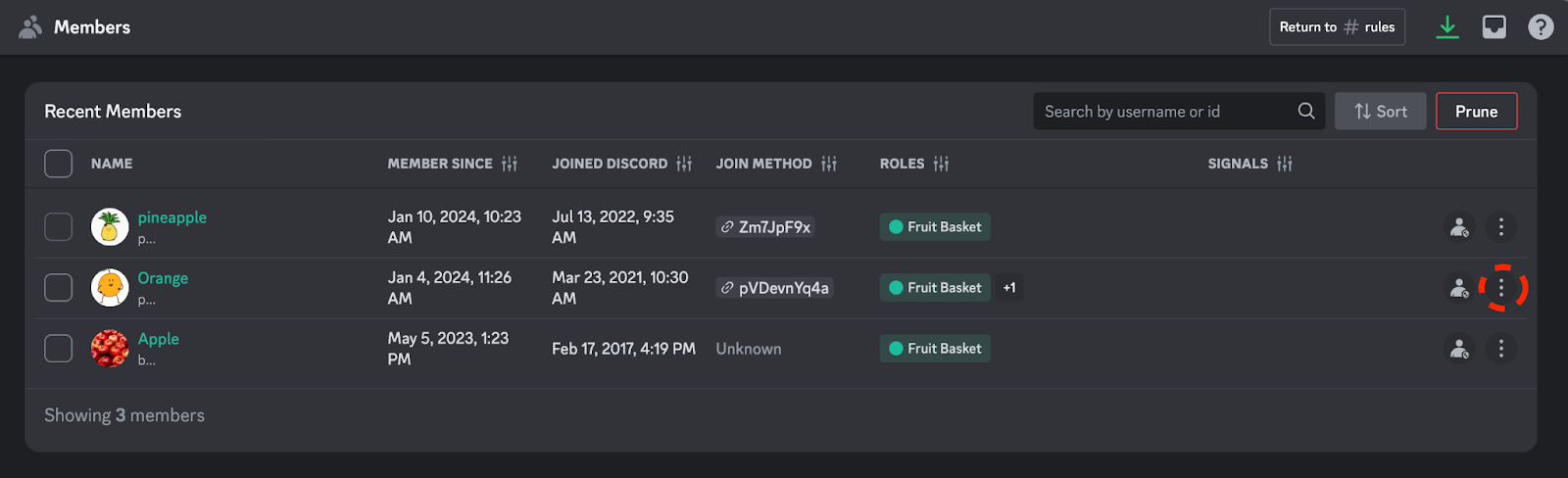Click the moderation icon for Apple
The height and width of the screenshot is (478, 1568).
coord(1459,349)
